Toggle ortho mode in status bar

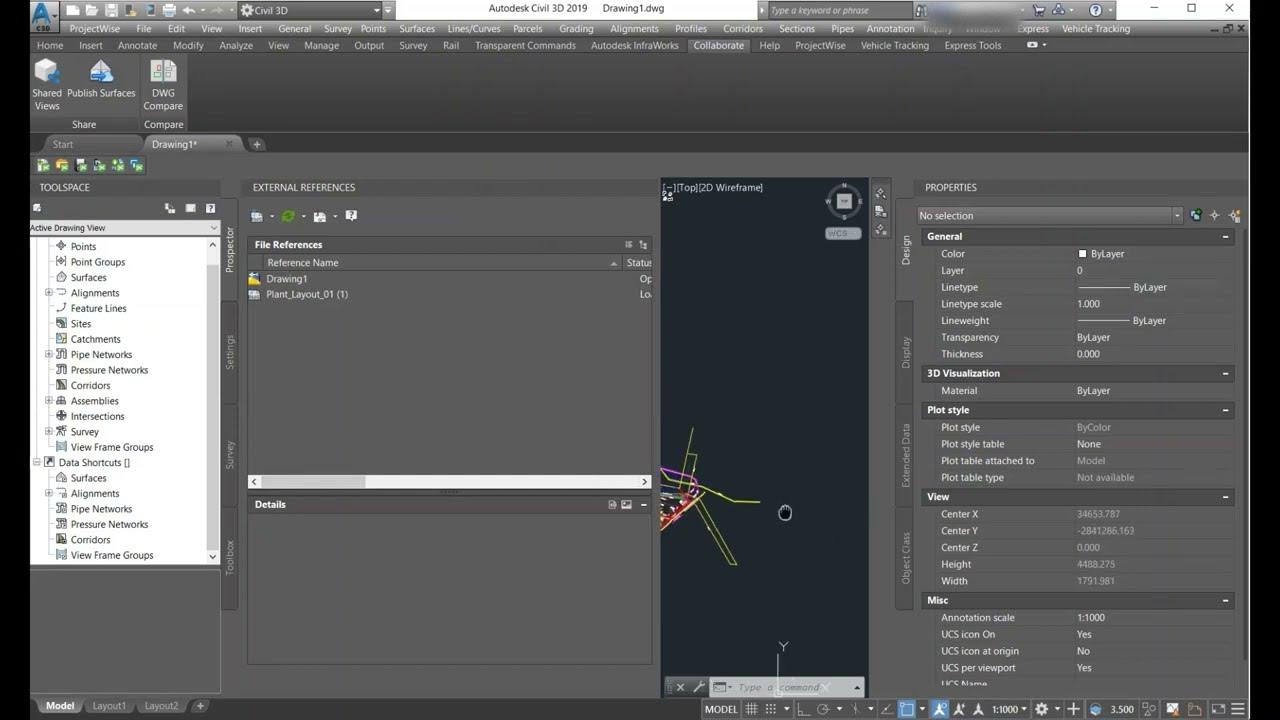click(803, 709)
